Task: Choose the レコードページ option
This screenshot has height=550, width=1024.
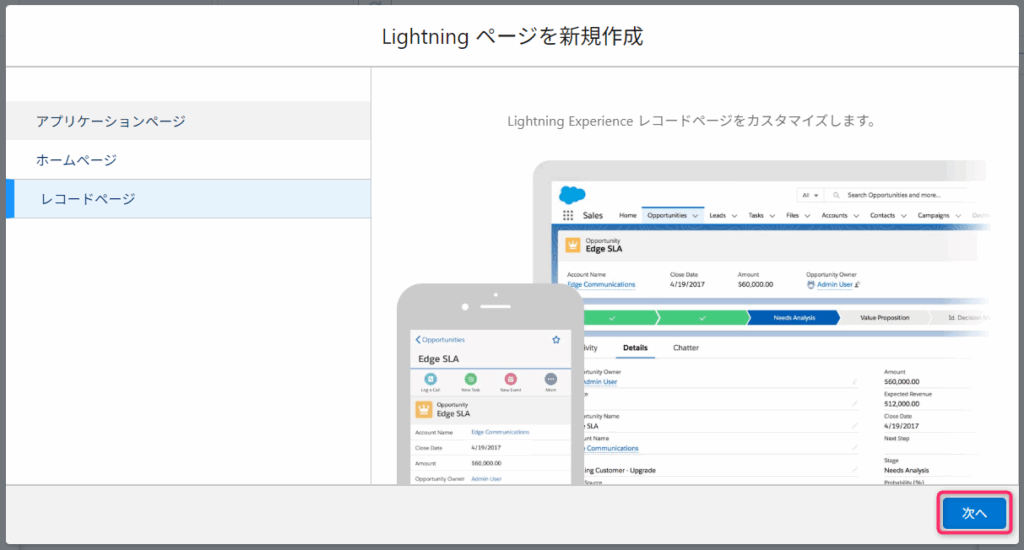Action: 88,199
